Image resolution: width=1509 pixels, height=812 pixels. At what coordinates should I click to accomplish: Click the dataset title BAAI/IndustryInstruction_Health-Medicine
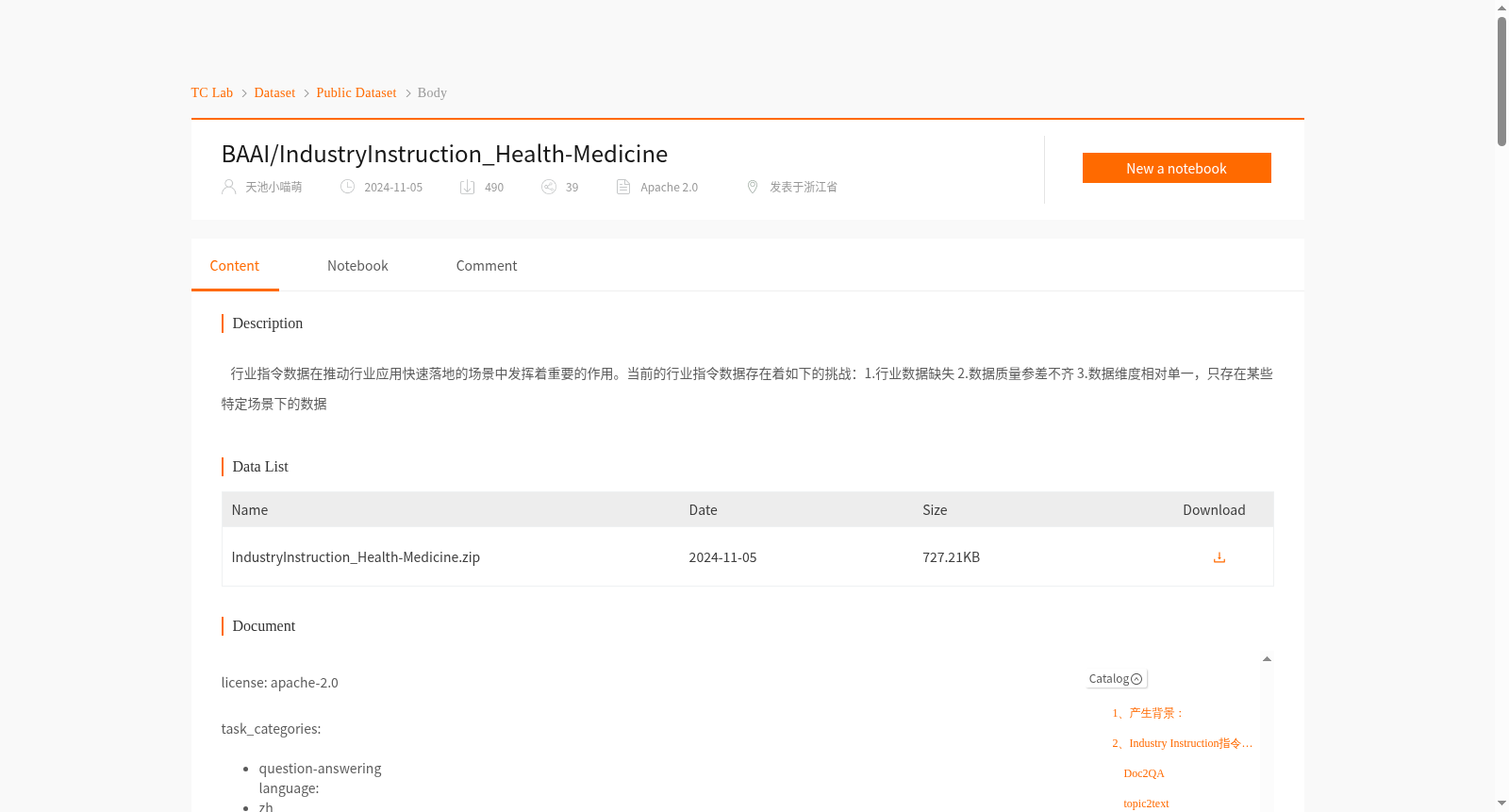pyautogui.click(x=444, y=154)
